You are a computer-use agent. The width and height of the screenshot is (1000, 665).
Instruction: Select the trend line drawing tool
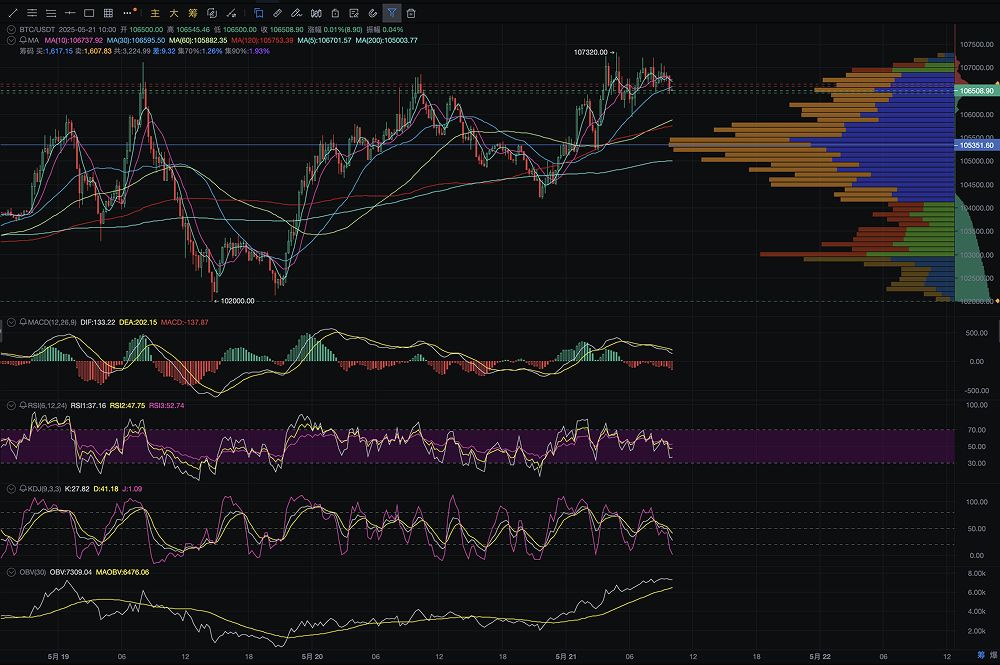point(12,13)
